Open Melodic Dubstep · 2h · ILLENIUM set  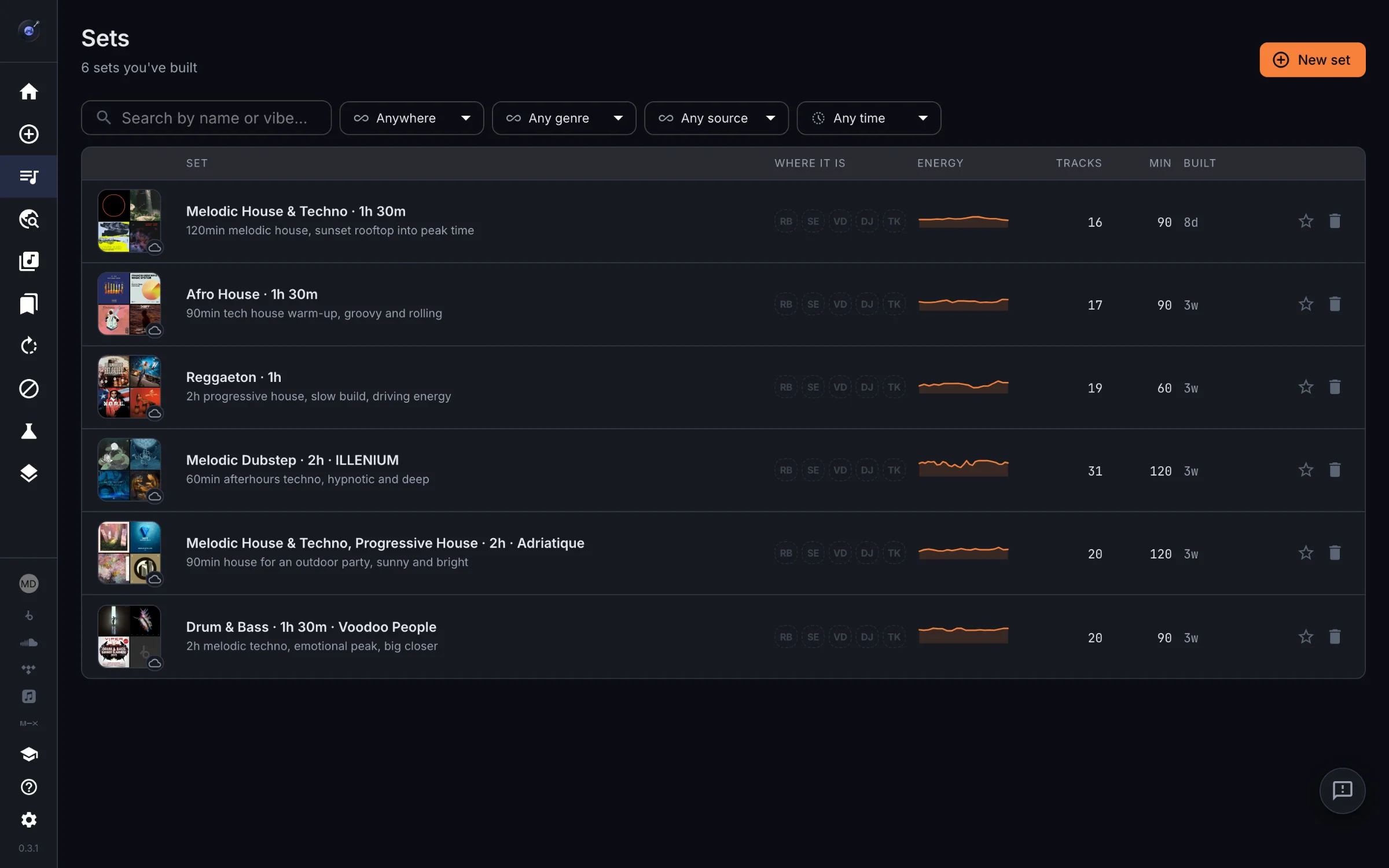tap(292, 460)
